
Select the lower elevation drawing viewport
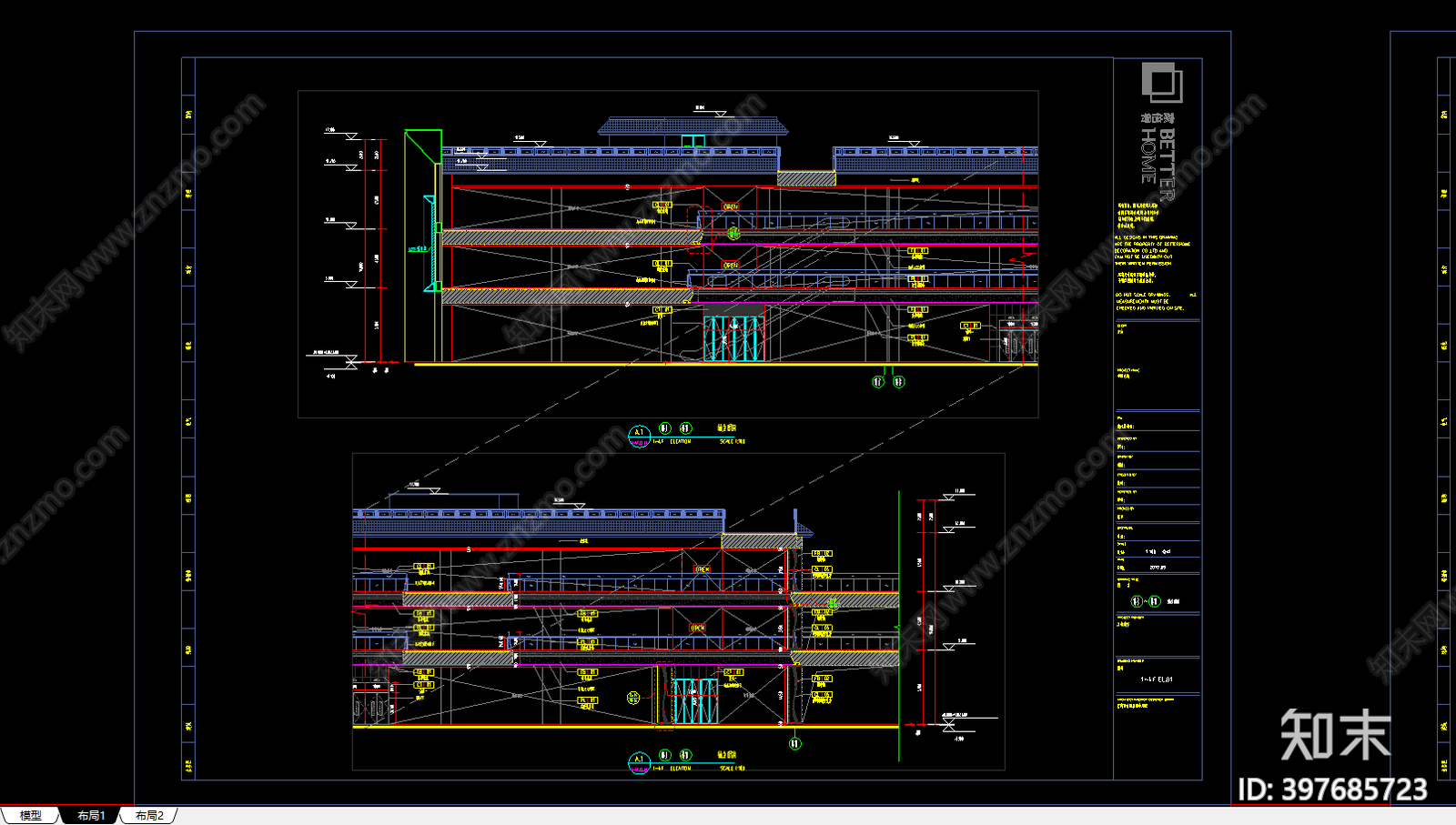click(x=679, y=611)
